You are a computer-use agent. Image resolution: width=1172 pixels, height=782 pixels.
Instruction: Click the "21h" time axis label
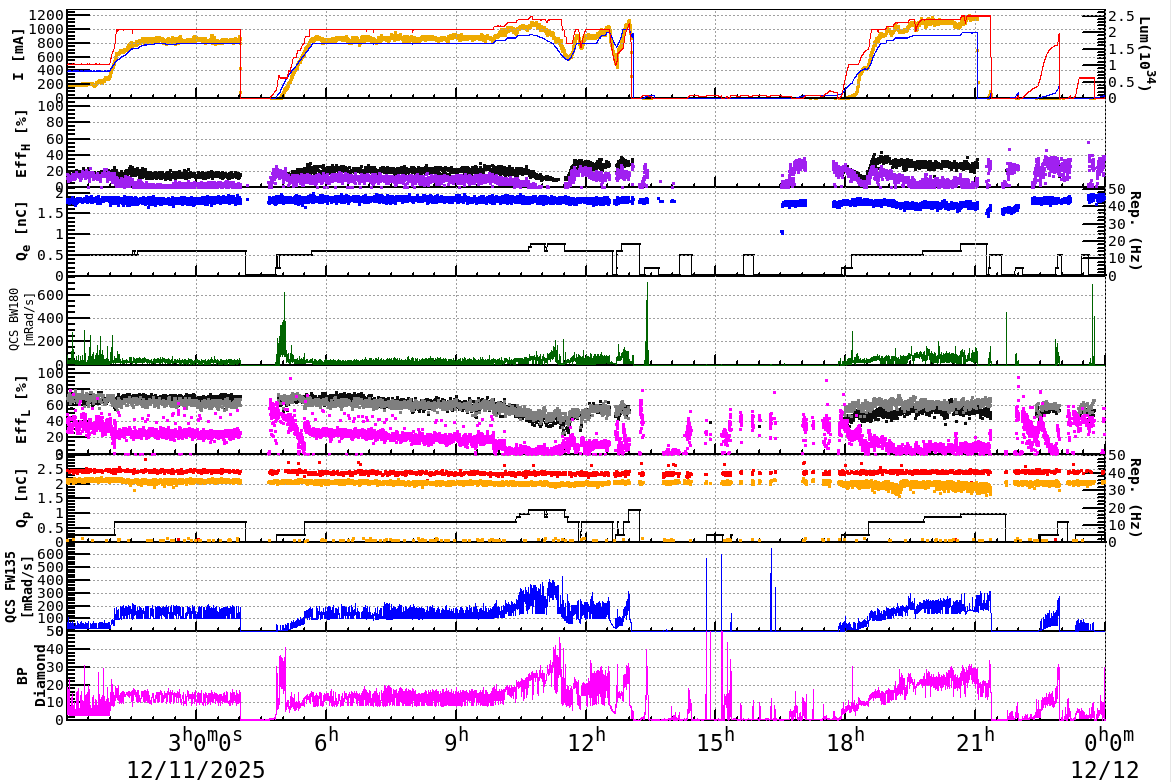(x=975, y=741)
